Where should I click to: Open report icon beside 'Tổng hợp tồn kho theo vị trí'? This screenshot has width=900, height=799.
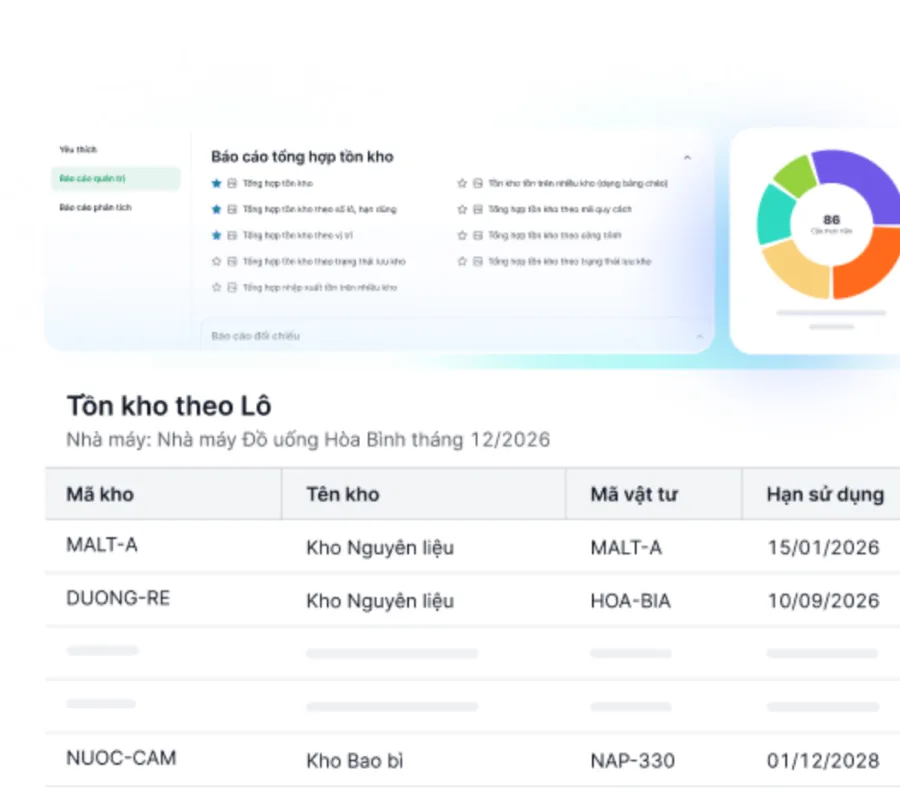point(232,235)
